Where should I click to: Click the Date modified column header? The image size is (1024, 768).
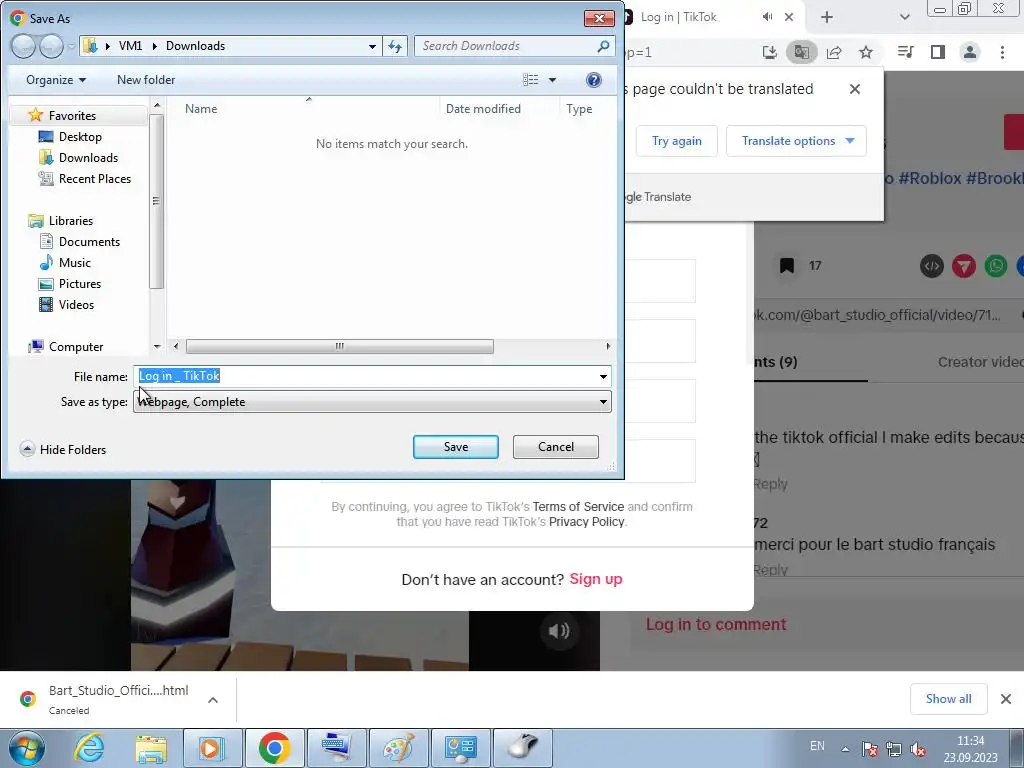(x=483, y=109)
